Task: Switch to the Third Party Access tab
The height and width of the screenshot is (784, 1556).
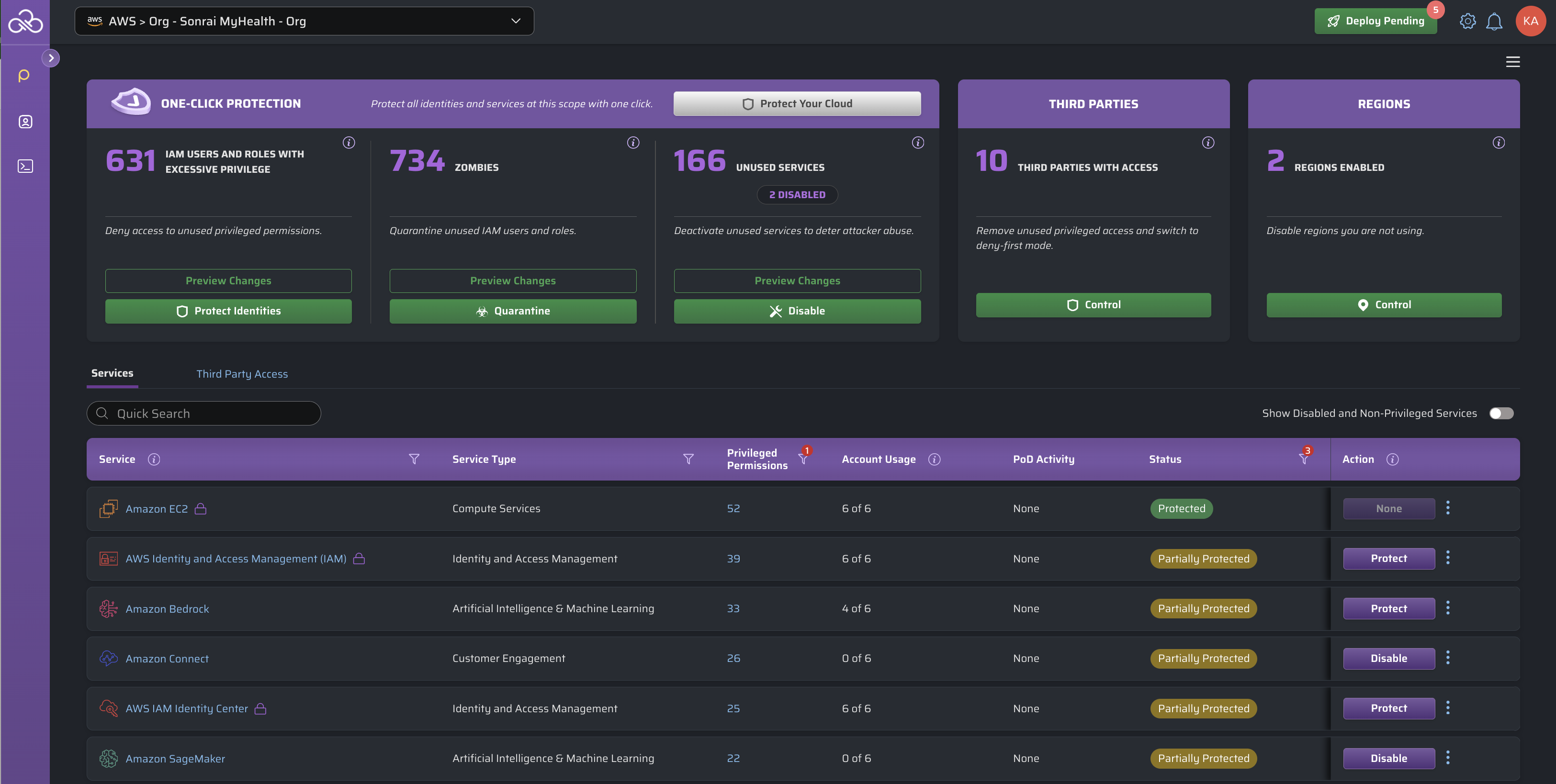Action: (x=242, y=373)
